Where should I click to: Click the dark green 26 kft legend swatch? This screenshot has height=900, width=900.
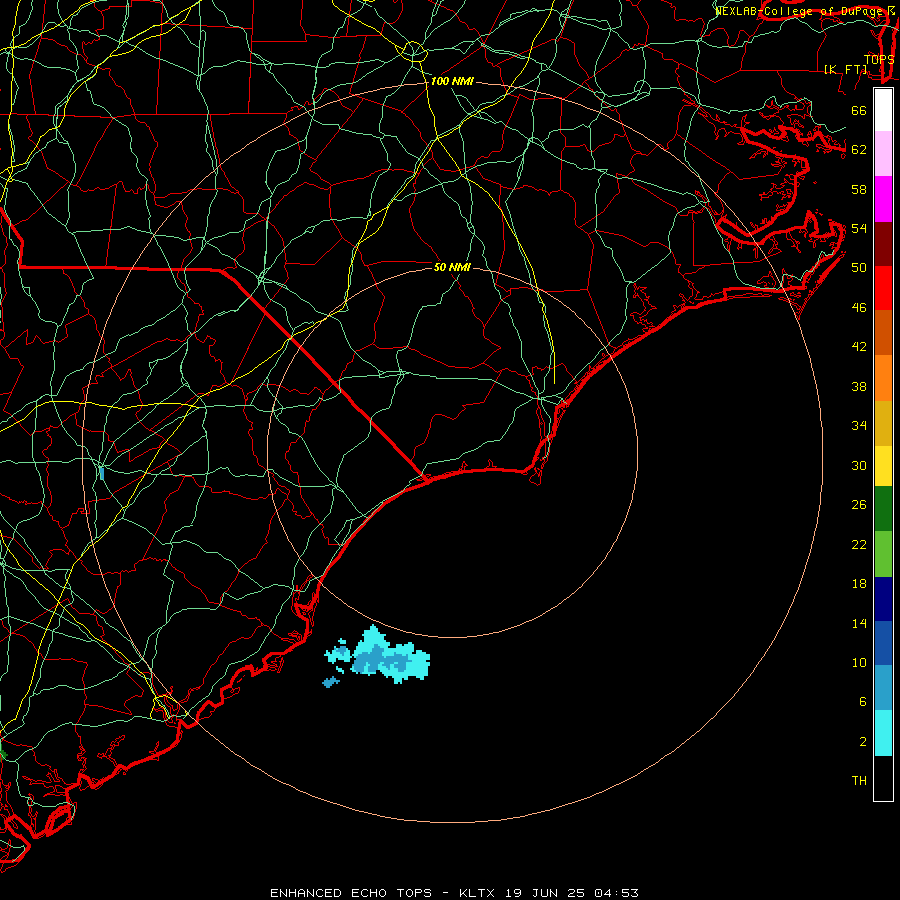point(883,509)
